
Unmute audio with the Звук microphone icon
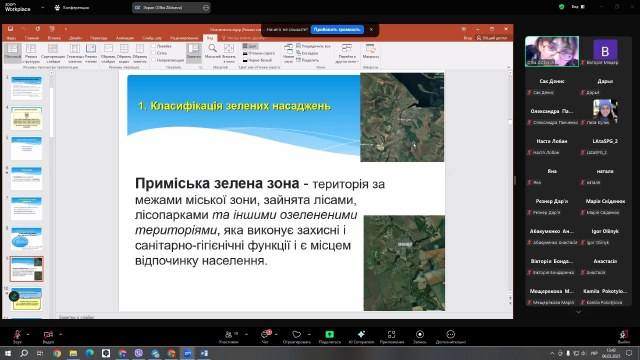pos(17,334)
